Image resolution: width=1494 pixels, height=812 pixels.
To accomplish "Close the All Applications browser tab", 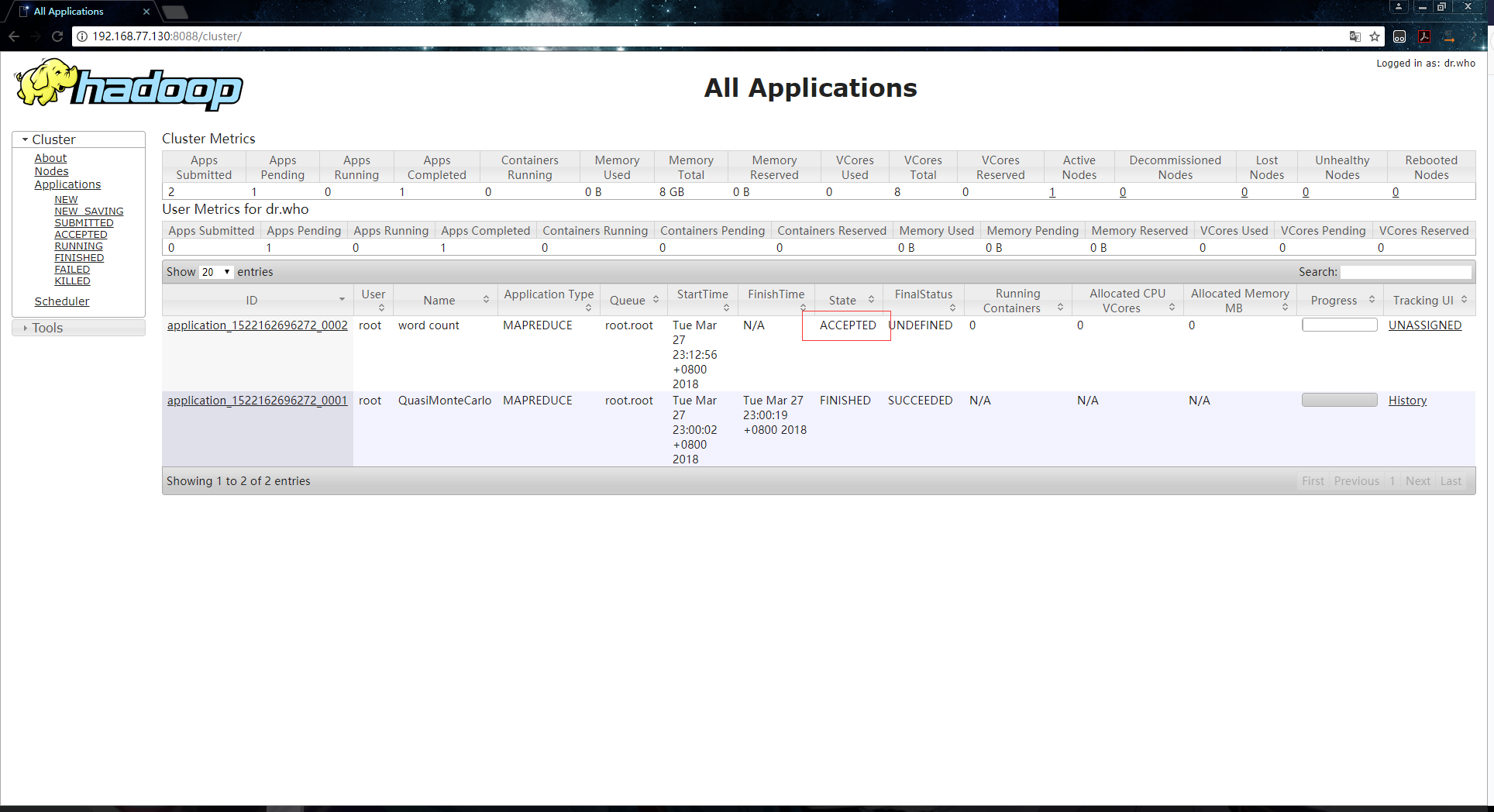I will (x=146, y=12).
